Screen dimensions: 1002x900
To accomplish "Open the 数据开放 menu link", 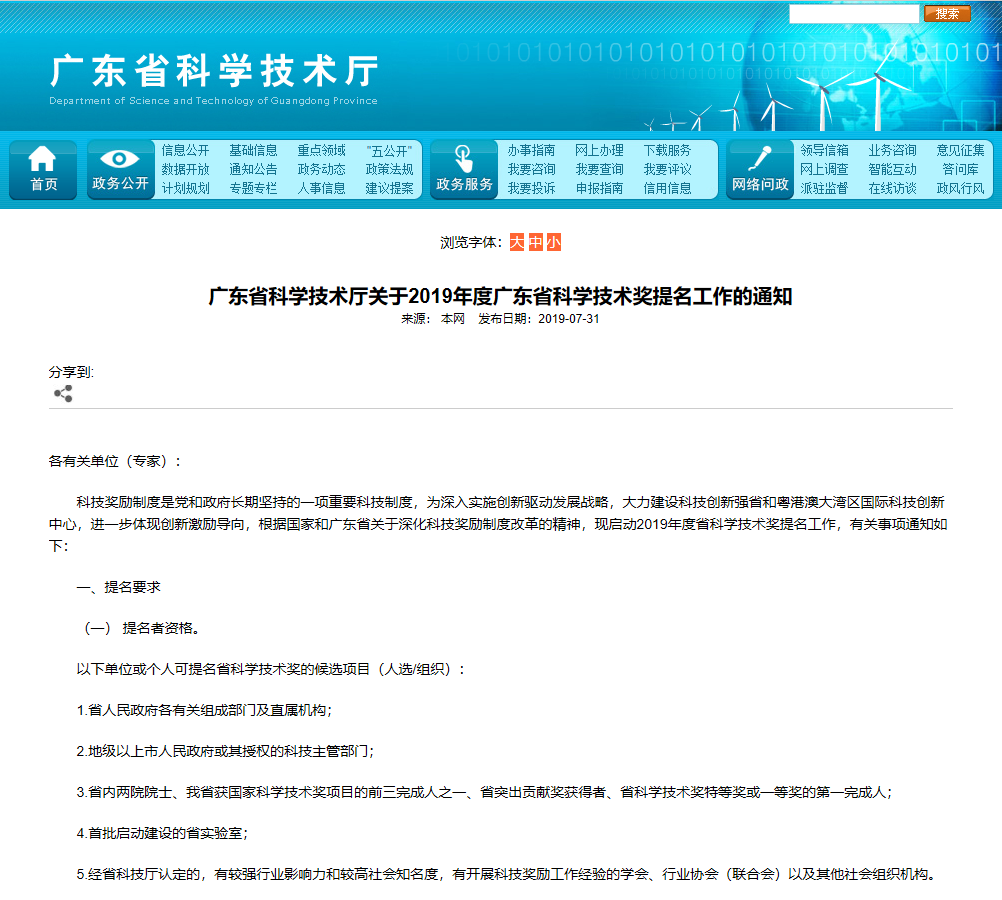I will [185, 169].
